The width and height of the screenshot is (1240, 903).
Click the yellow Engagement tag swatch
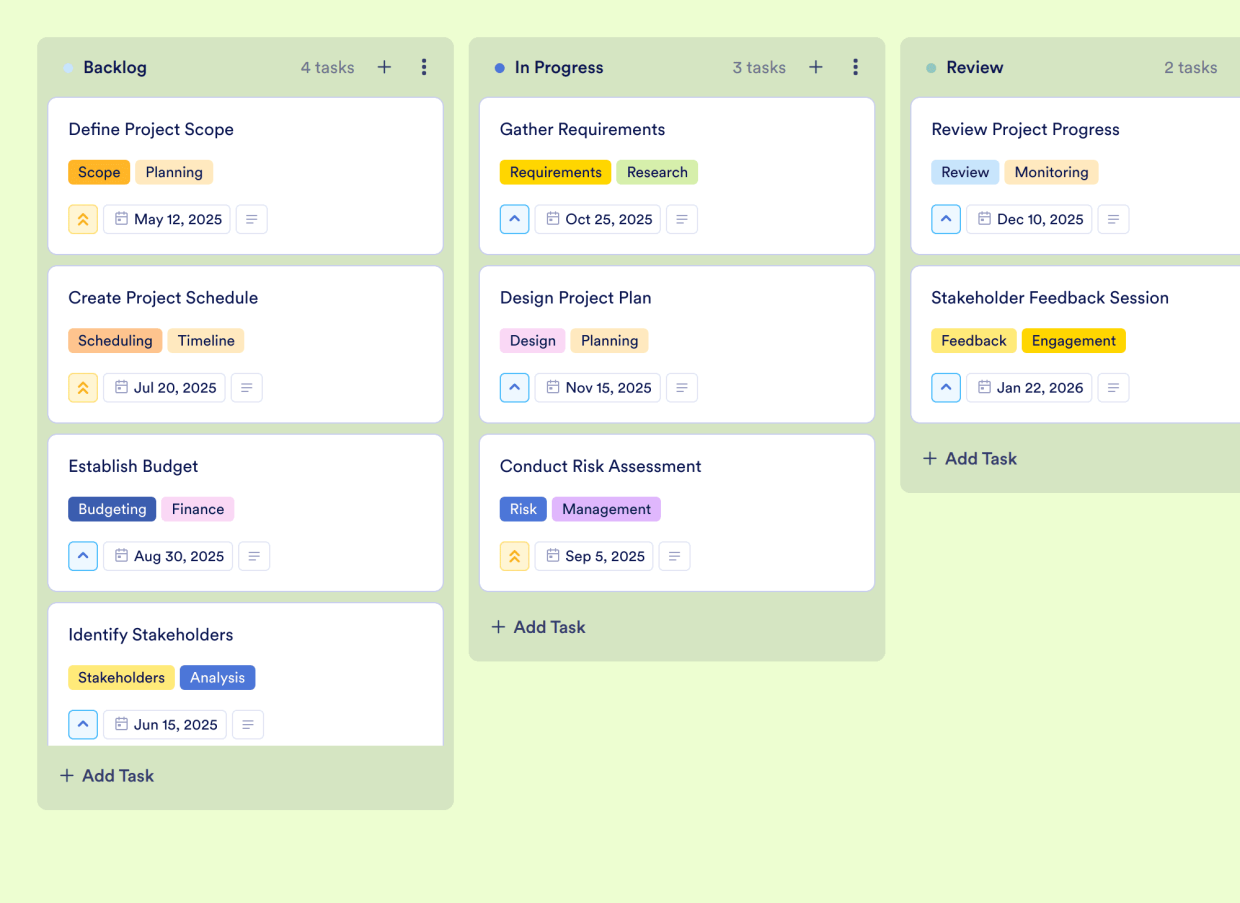[1073, 340]
